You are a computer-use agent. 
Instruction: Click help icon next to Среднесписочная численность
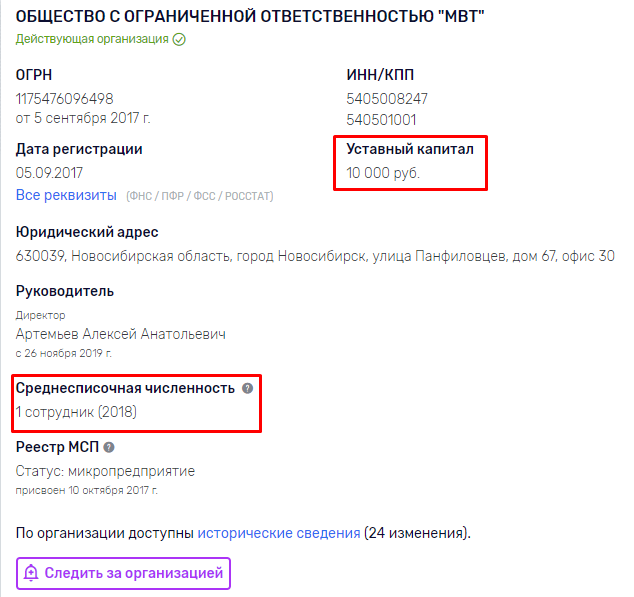click(x=247, y=388)
